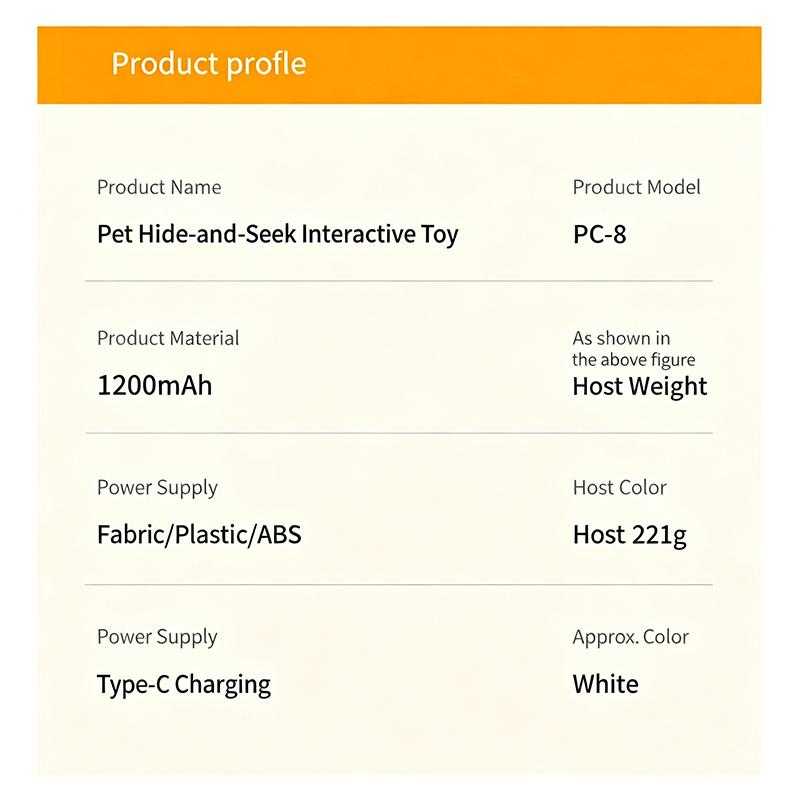Click the Power Supply label above Type-C Charging
Screen dimensions: 800x800
[x=157, y=637]
